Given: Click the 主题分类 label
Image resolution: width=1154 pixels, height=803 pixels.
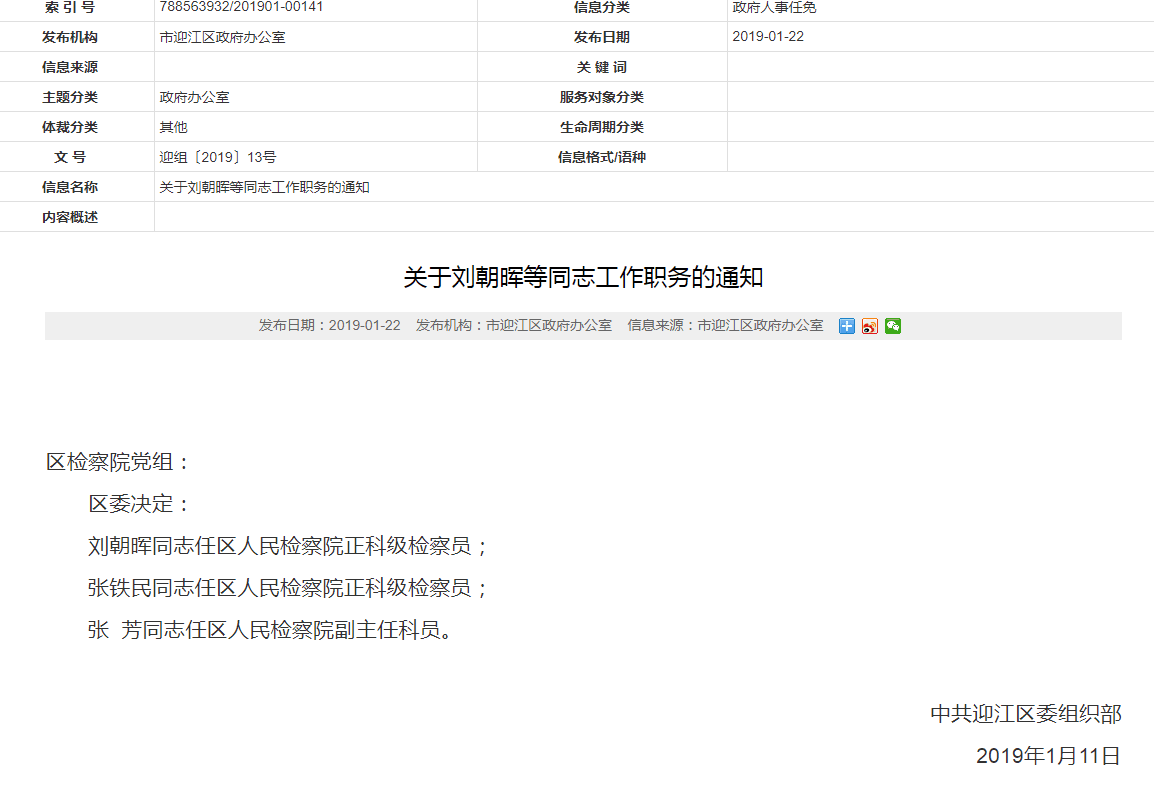Looking at the screenshot, I should (70, 97).
